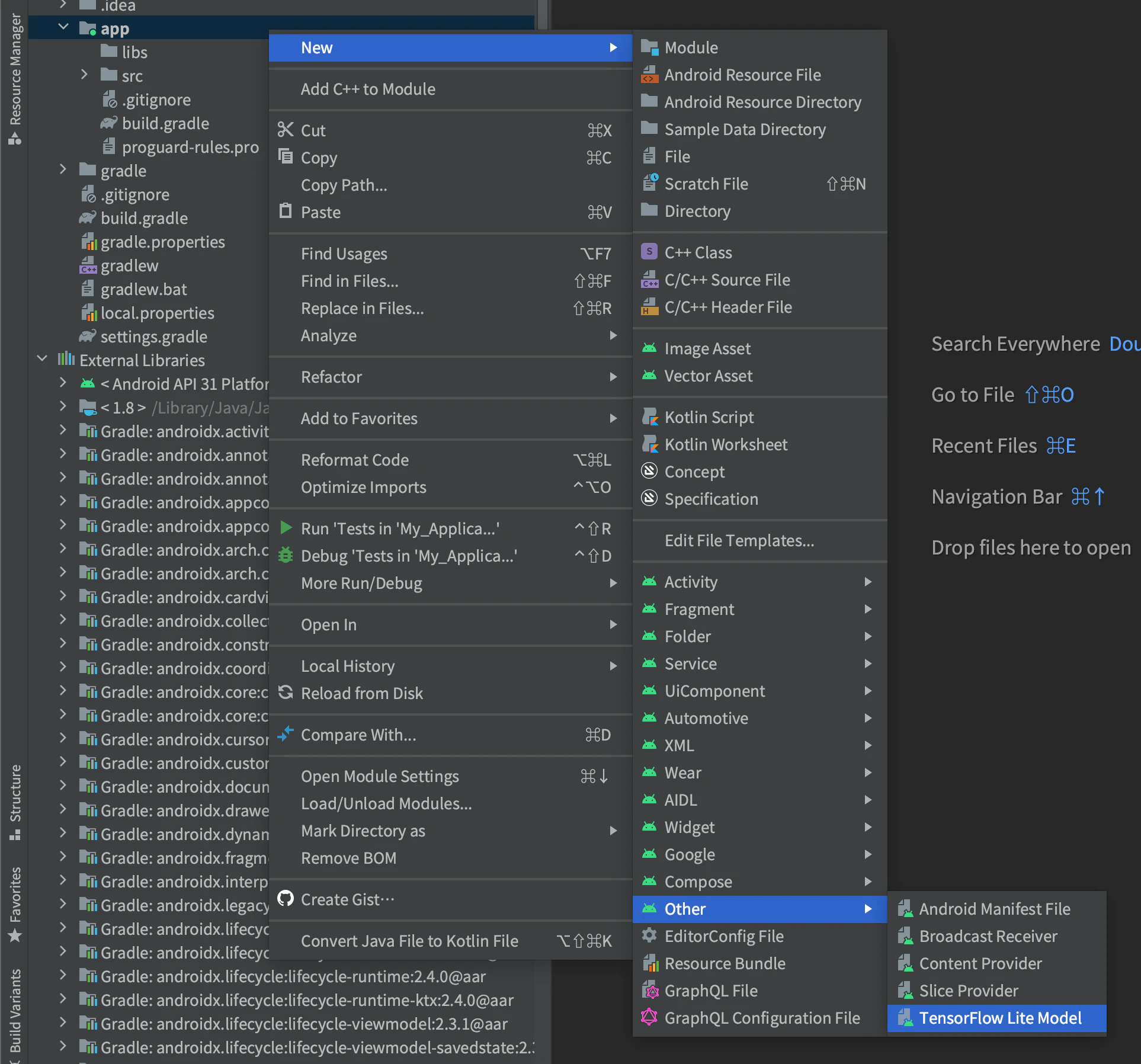Click the GraphQL File icon
The width and height of the screenshot is (1141, 1064).
tap(650, 989)
